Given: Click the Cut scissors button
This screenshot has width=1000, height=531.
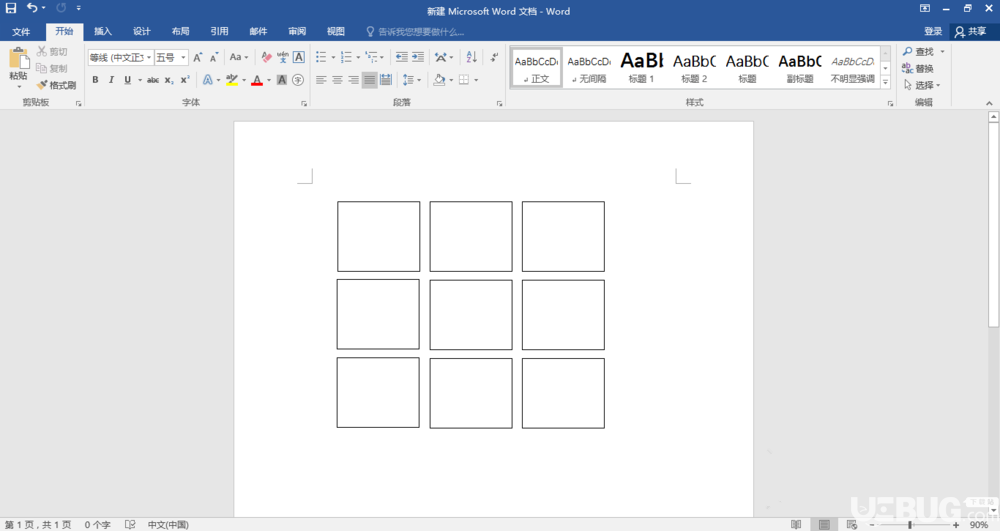Looking at the screenshot, I should tap(52, 52).
